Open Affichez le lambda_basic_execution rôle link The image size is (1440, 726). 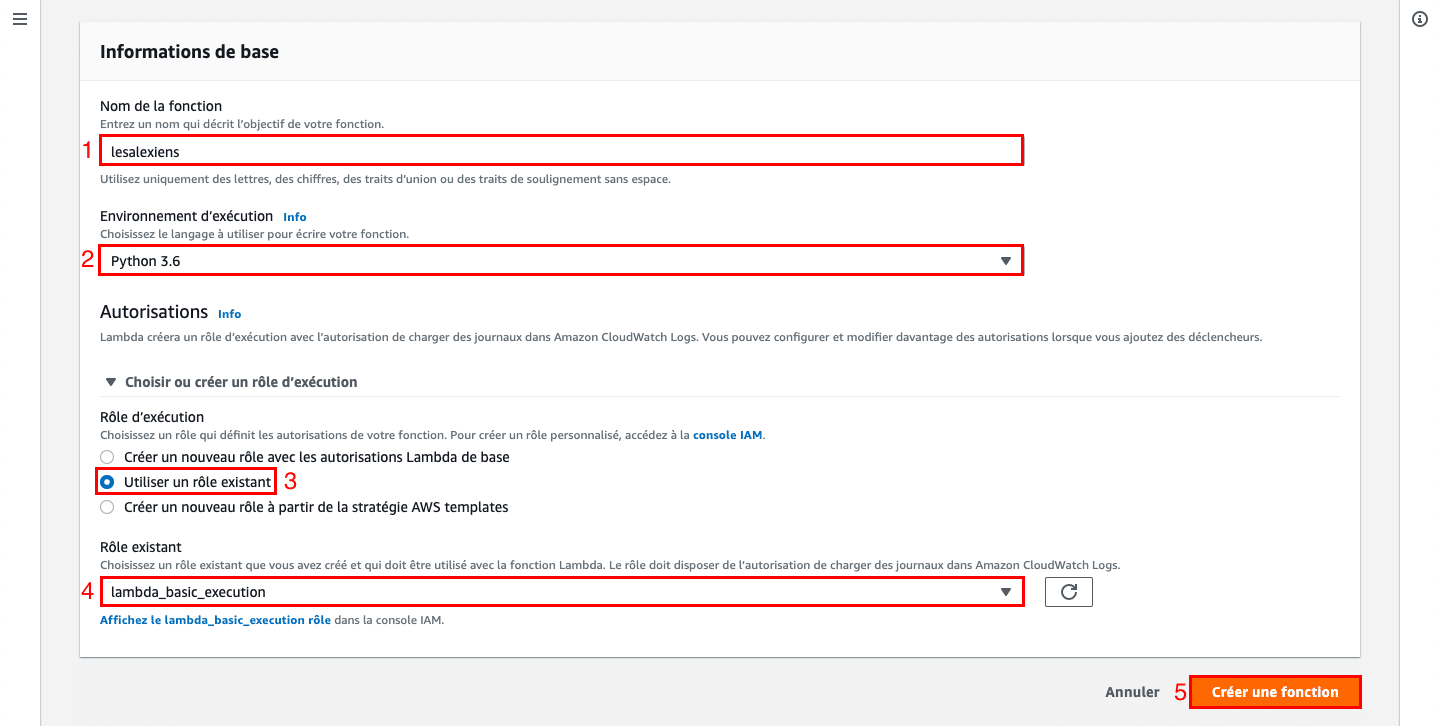click(215, 620)
